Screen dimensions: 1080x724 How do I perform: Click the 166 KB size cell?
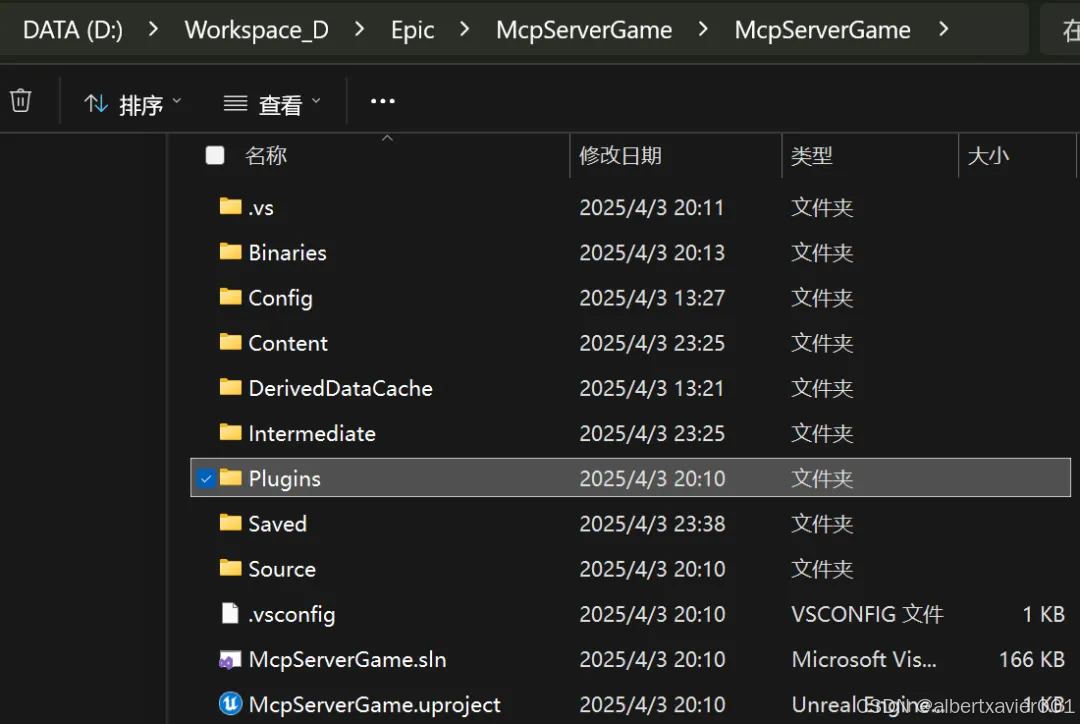1032,660
